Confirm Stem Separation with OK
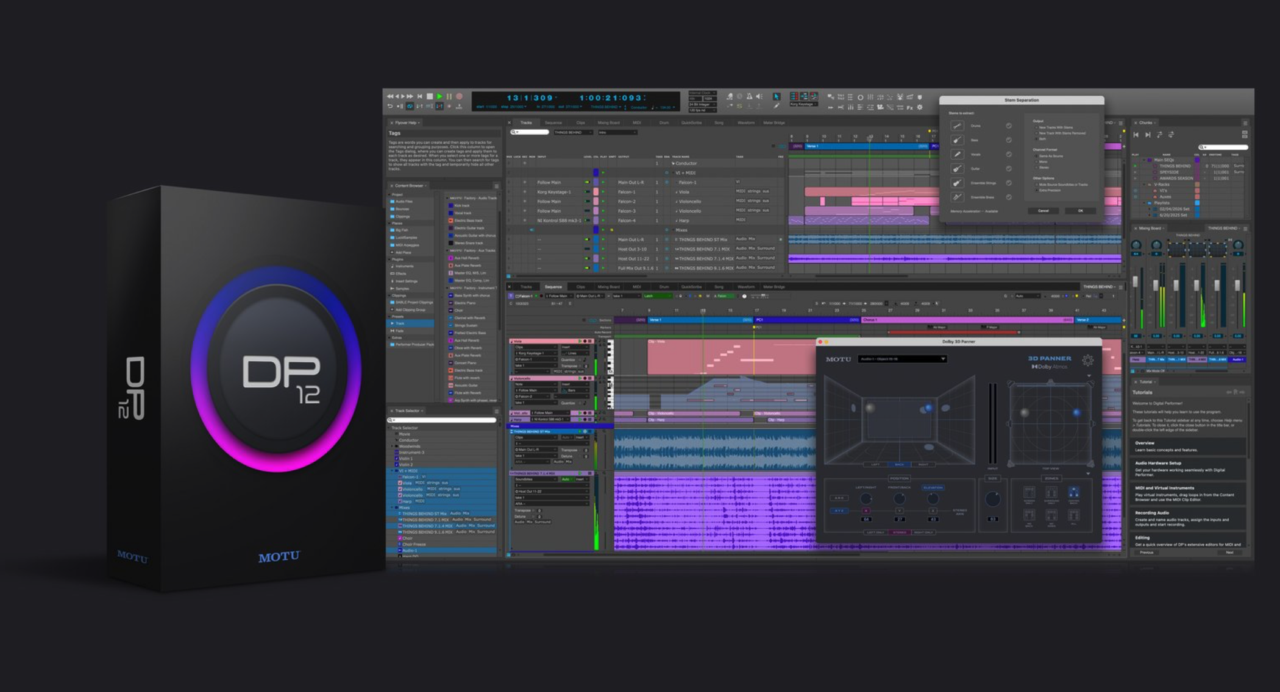Image resolution: width=1280 pixels, height=692 pixels. point(1080,211)
